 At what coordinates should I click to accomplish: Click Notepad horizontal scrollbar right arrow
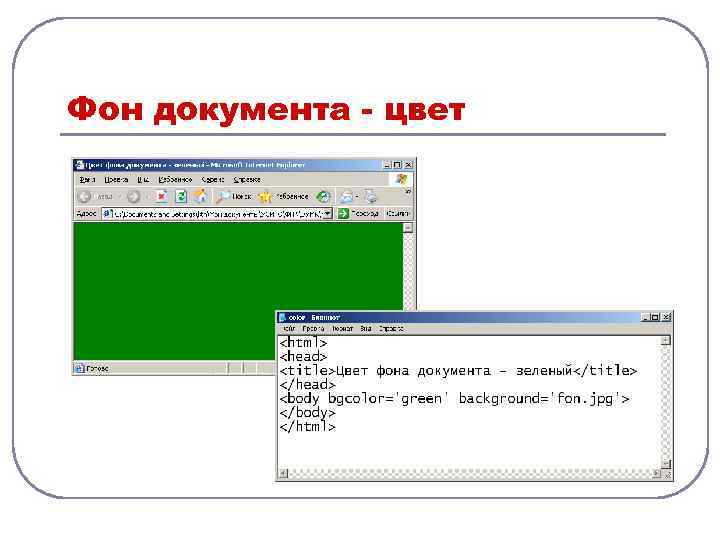pyautogui.click(x=657, y=473)
